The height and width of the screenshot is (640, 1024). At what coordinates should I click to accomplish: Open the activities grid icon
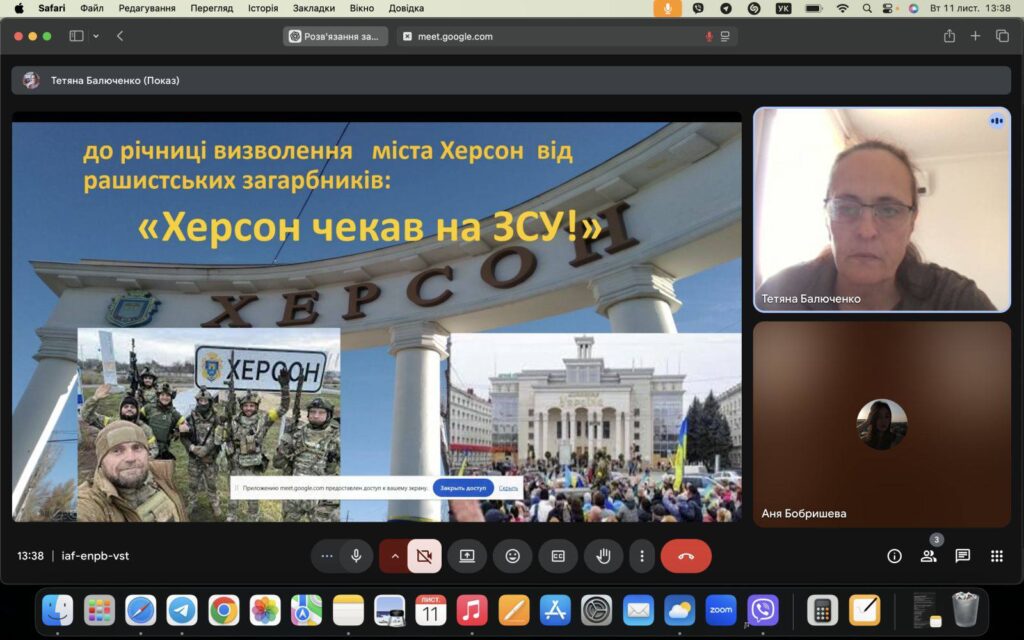click(997, 556)
